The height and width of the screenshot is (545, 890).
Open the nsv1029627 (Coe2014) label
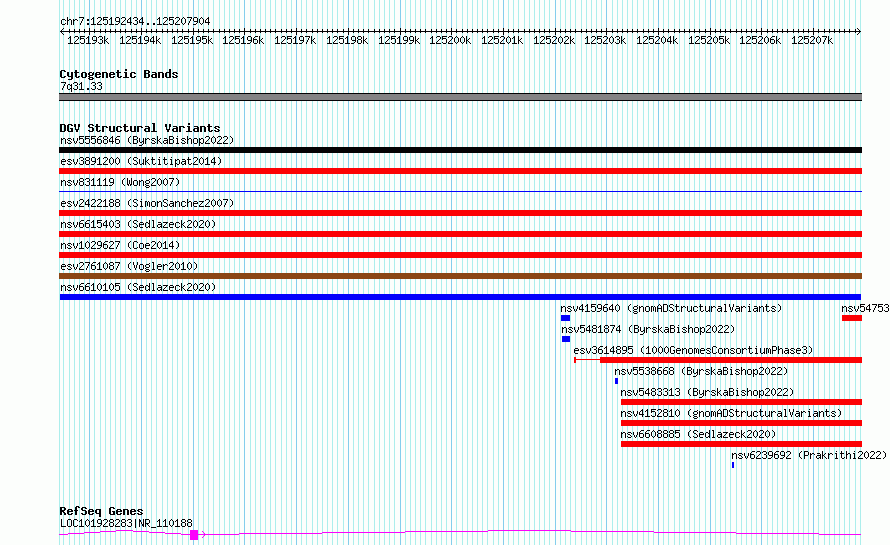(120, 245)
